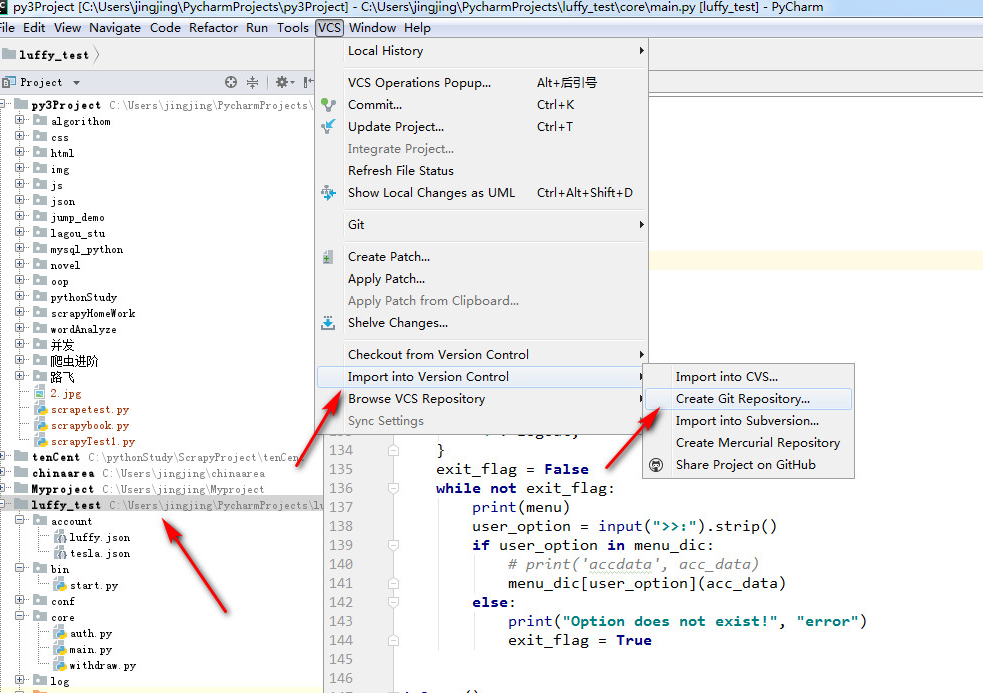The height and width of the screenshot is (693, 983).
Task: Click the tesla.json file icon
Action: [60, 554]
